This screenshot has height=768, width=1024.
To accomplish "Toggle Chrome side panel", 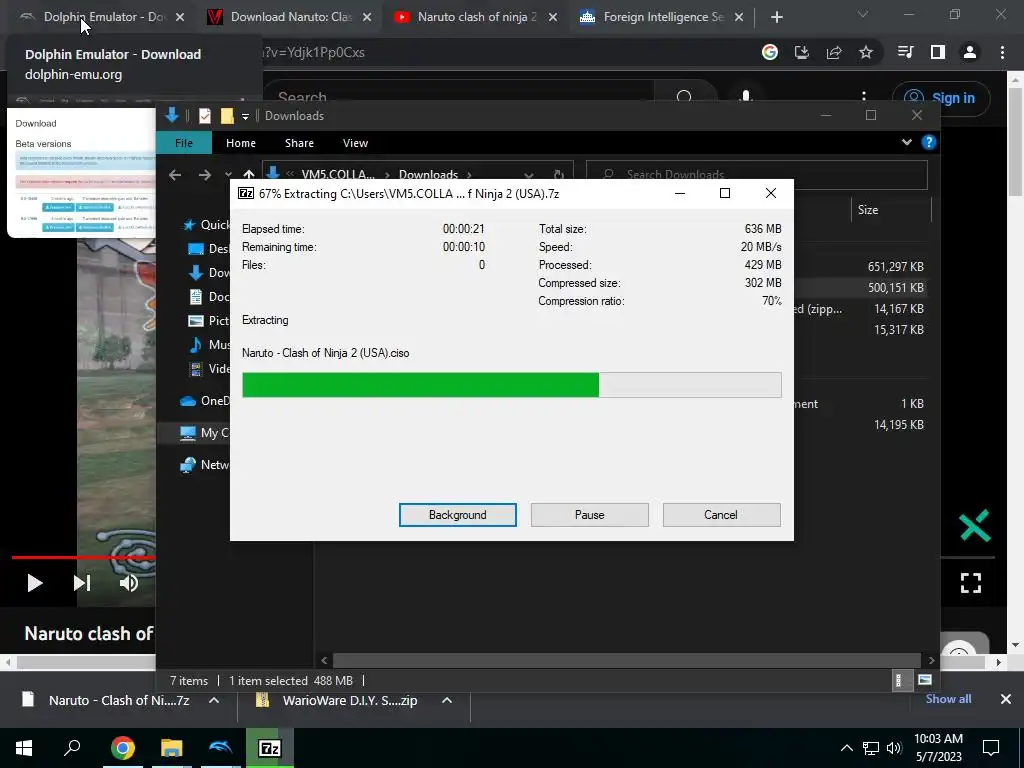I will [x=938, y=52].
